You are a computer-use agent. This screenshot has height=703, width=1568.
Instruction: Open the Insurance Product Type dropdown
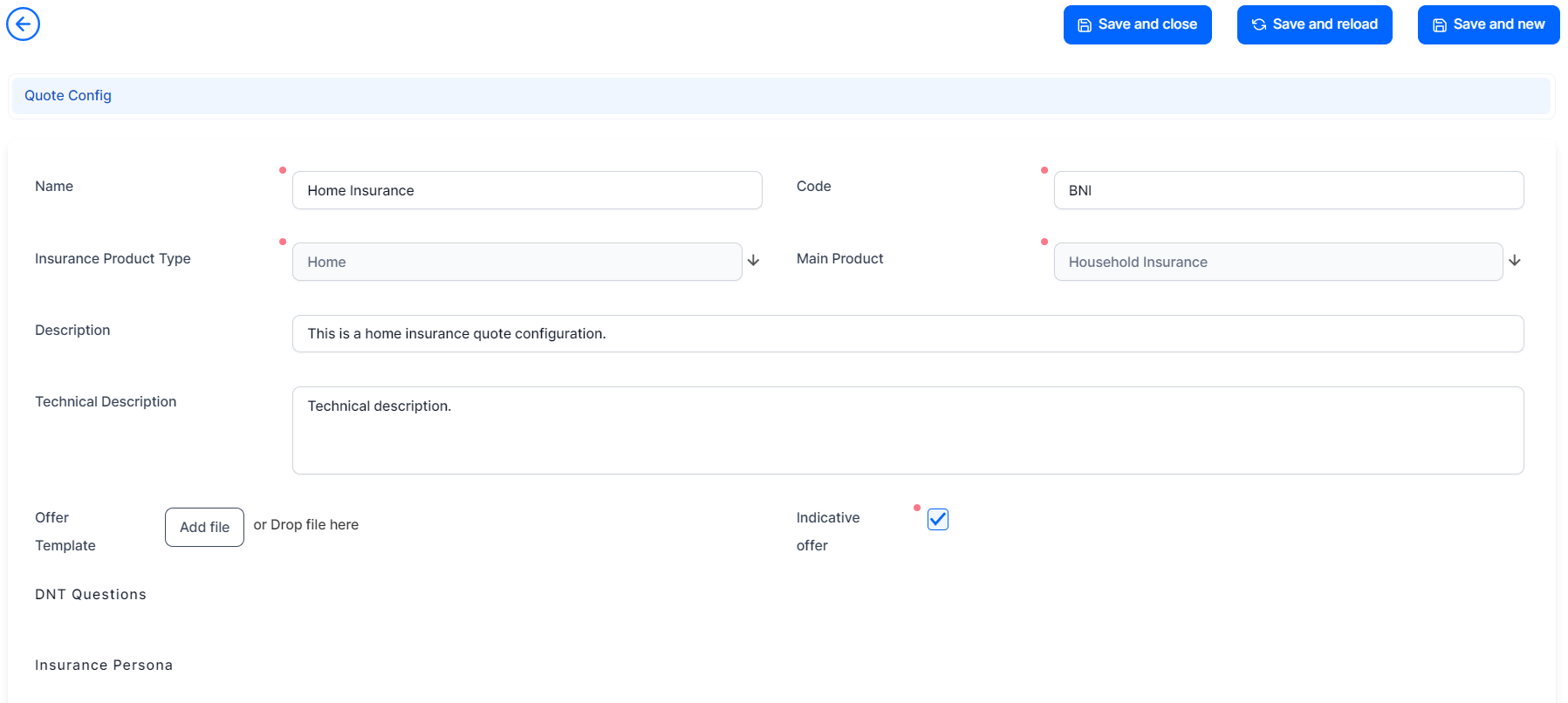[517, 262]
